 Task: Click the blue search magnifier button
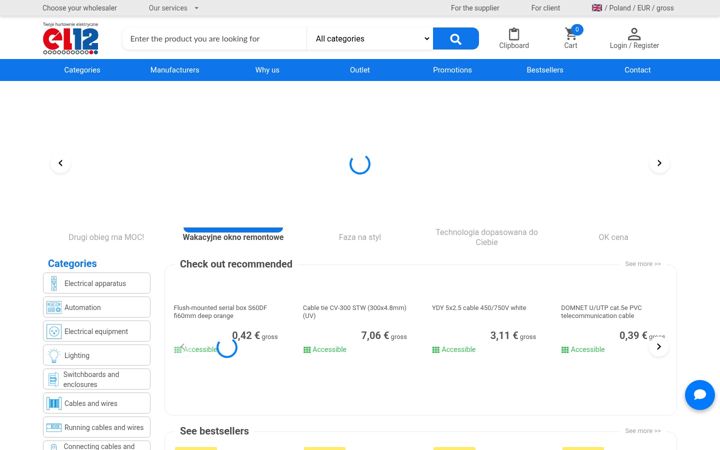click(x=456, y=39)
